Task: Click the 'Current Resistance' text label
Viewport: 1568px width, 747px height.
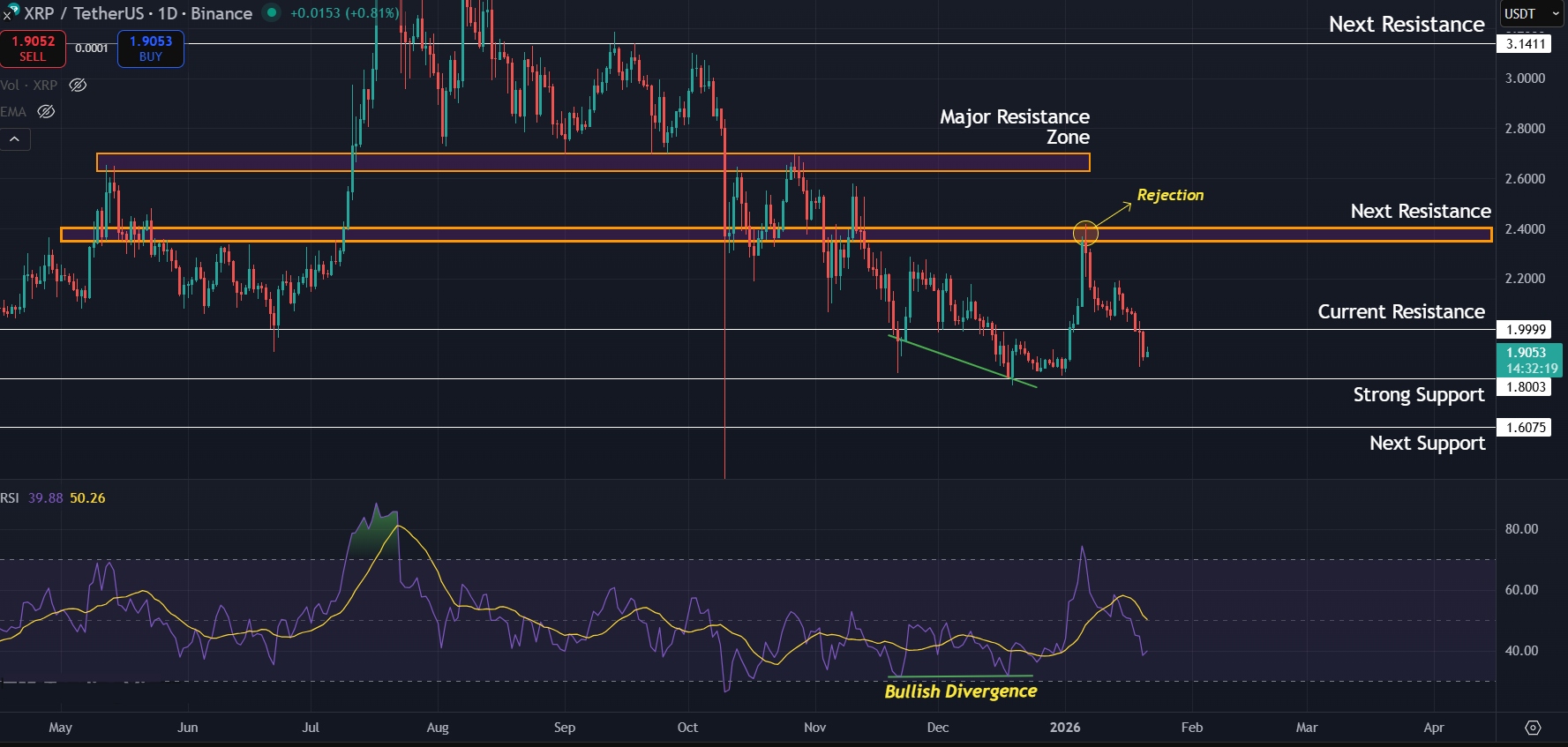Action: pos(1401,311)
